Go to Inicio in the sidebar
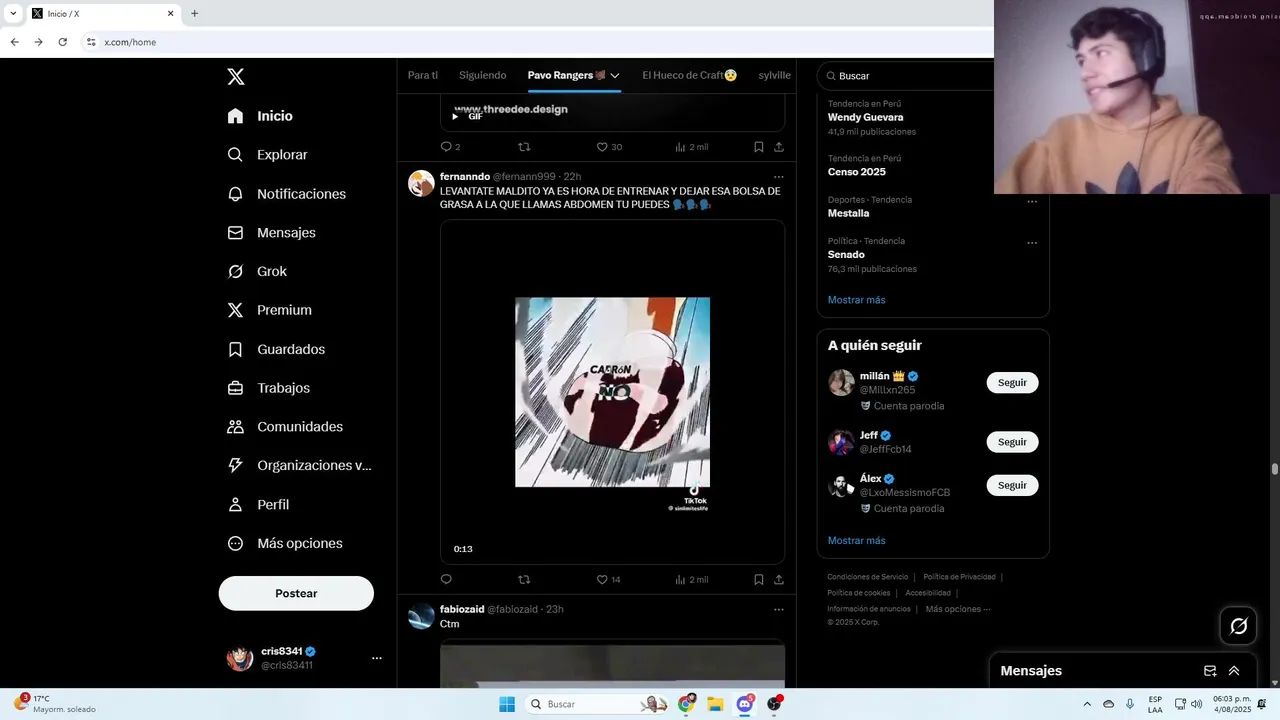This screenshot has height=720, width=1280. pyautogui.click(x=260, y=116)
